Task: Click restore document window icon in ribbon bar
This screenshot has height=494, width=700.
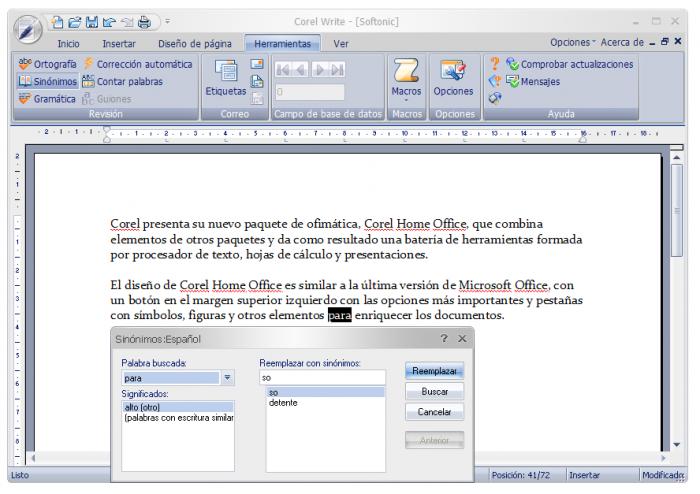Action: click(664, 42)
